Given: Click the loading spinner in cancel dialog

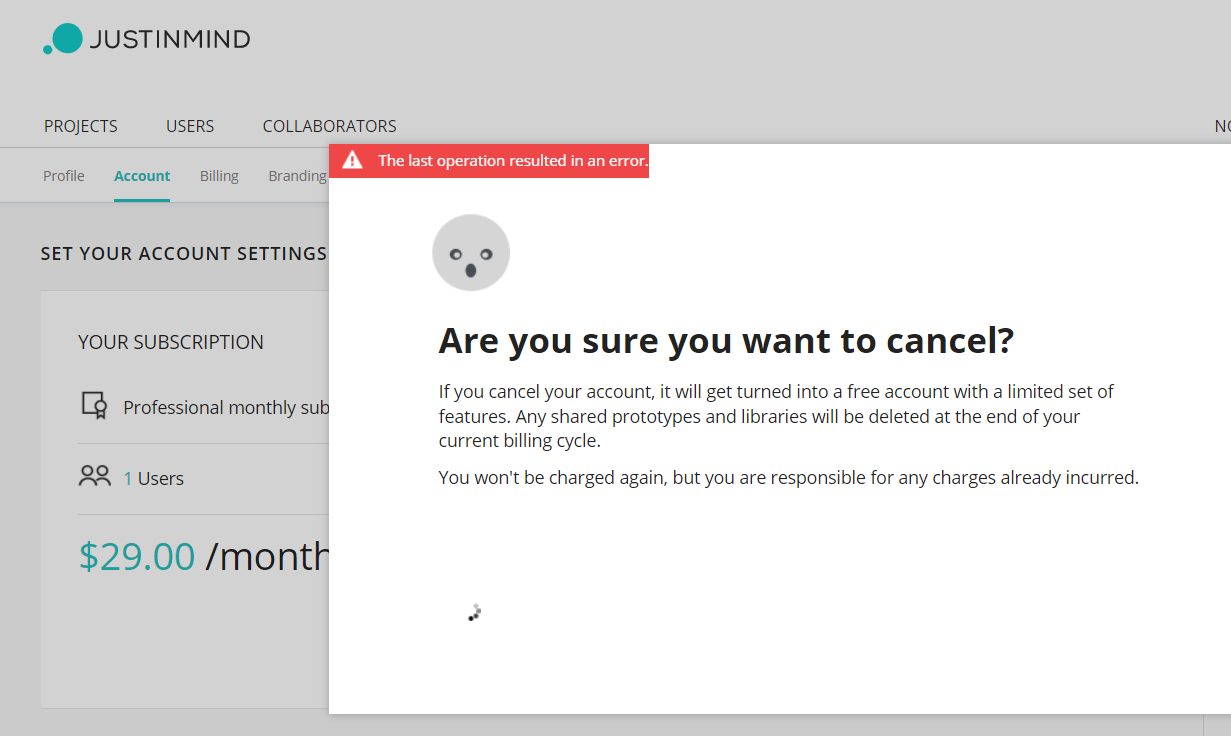Looking at the screenshot, I should (475, 613).
